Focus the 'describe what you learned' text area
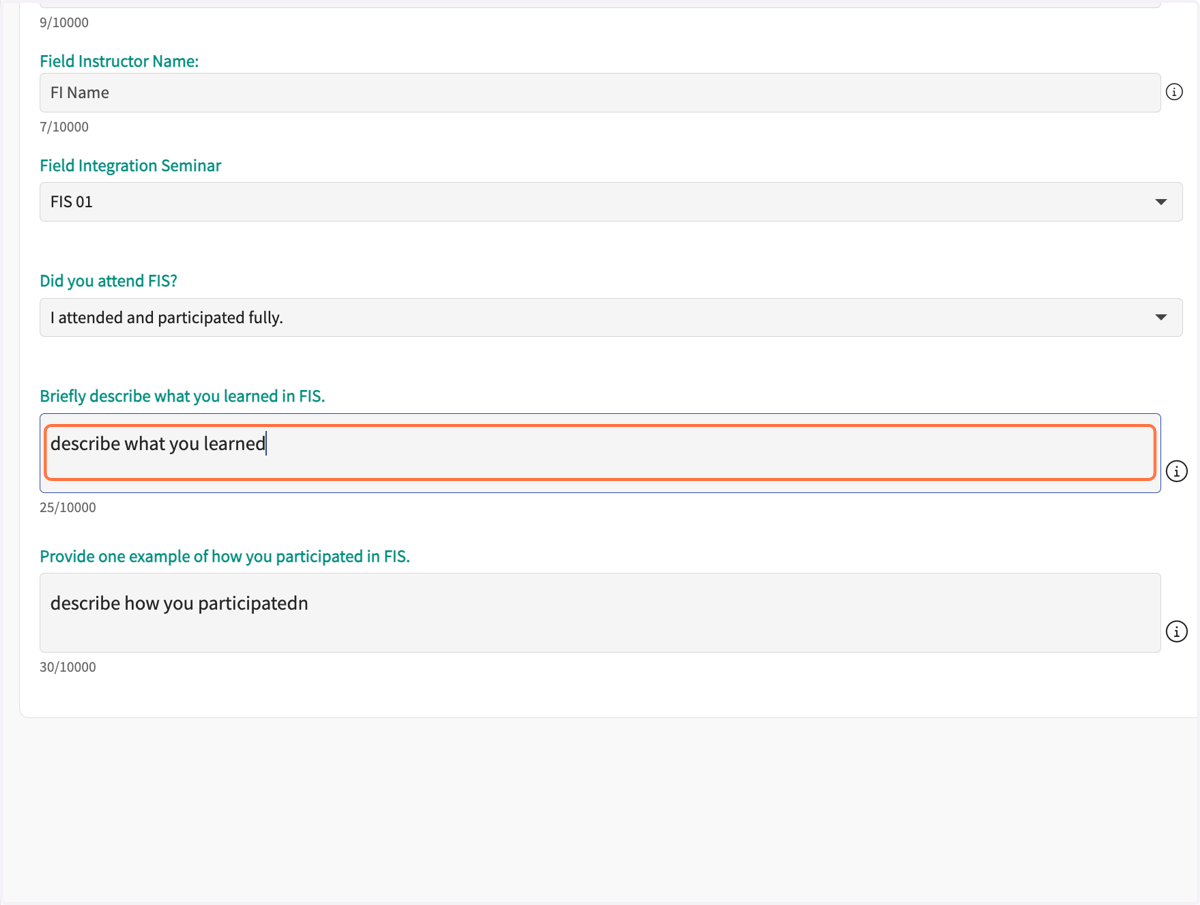 click(600, 453)
